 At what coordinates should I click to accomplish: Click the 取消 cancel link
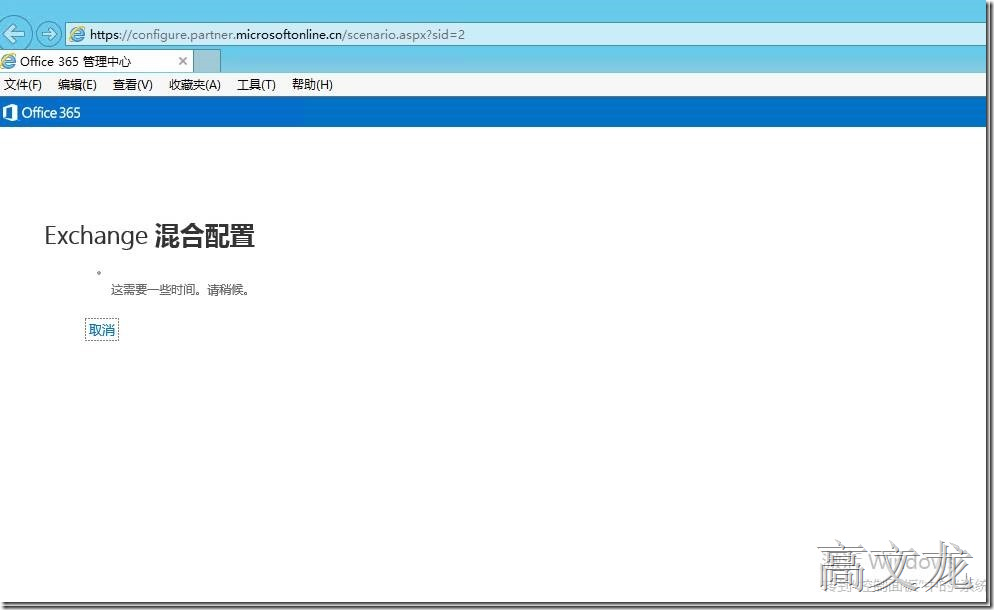101,330
